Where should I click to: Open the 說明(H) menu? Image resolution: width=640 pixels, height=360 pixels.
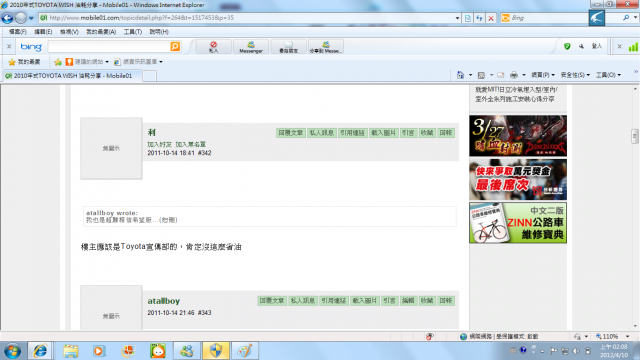159,32
